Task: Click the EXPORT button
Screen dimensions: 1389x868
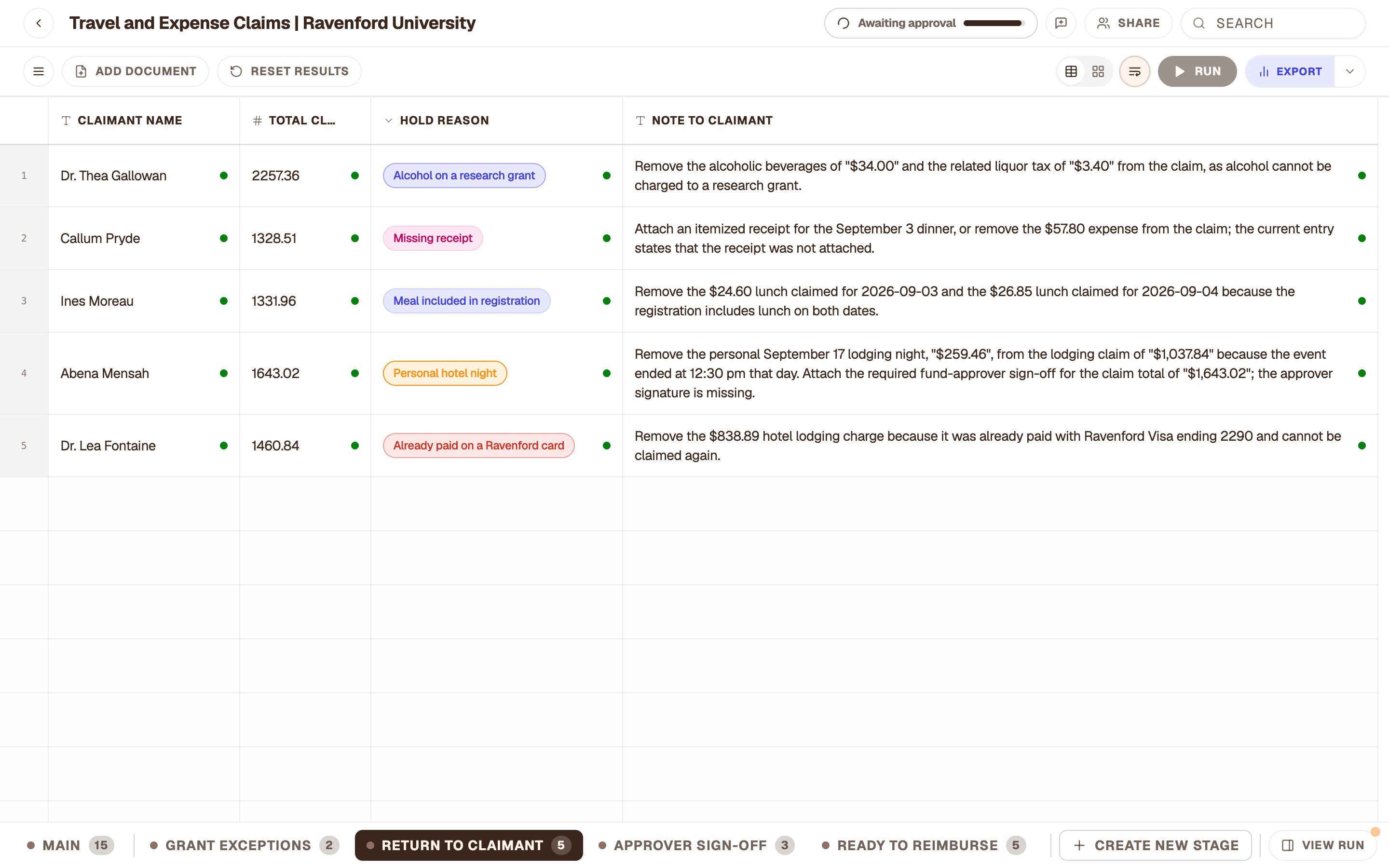Action: pyautogui.click(x=1290, y=71)
